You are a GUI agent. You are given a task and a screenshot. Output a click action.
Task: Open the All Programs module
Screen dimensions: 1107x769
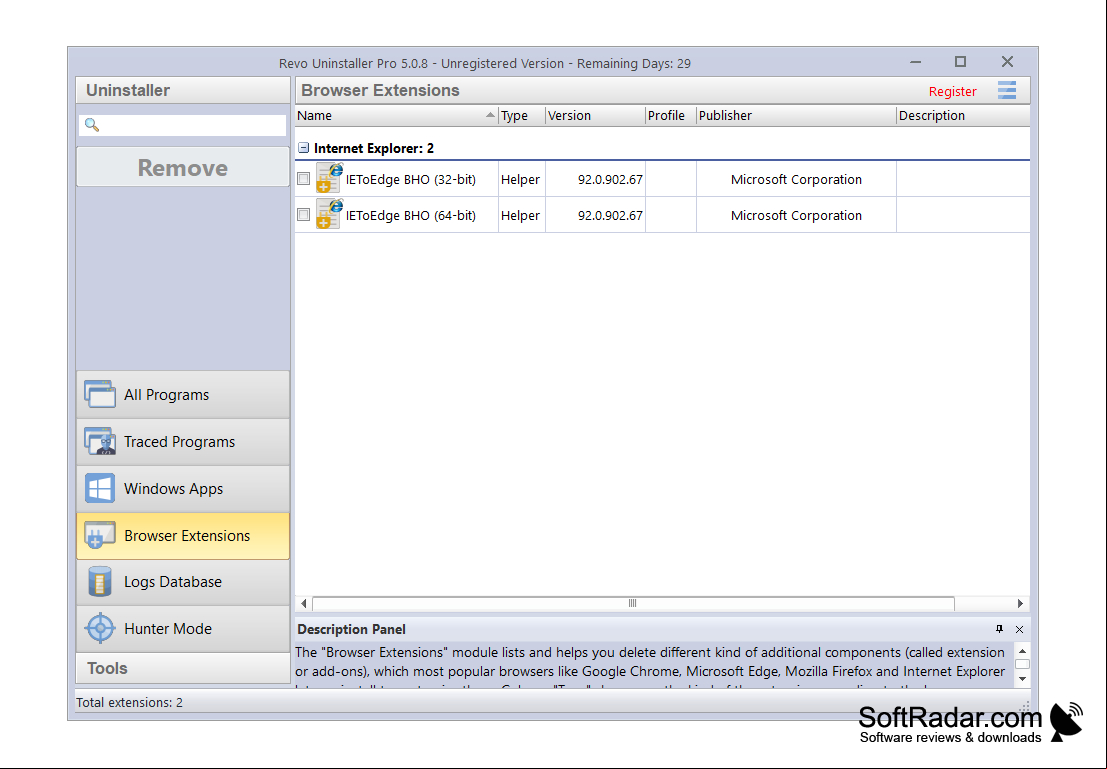tap(183, 395)
